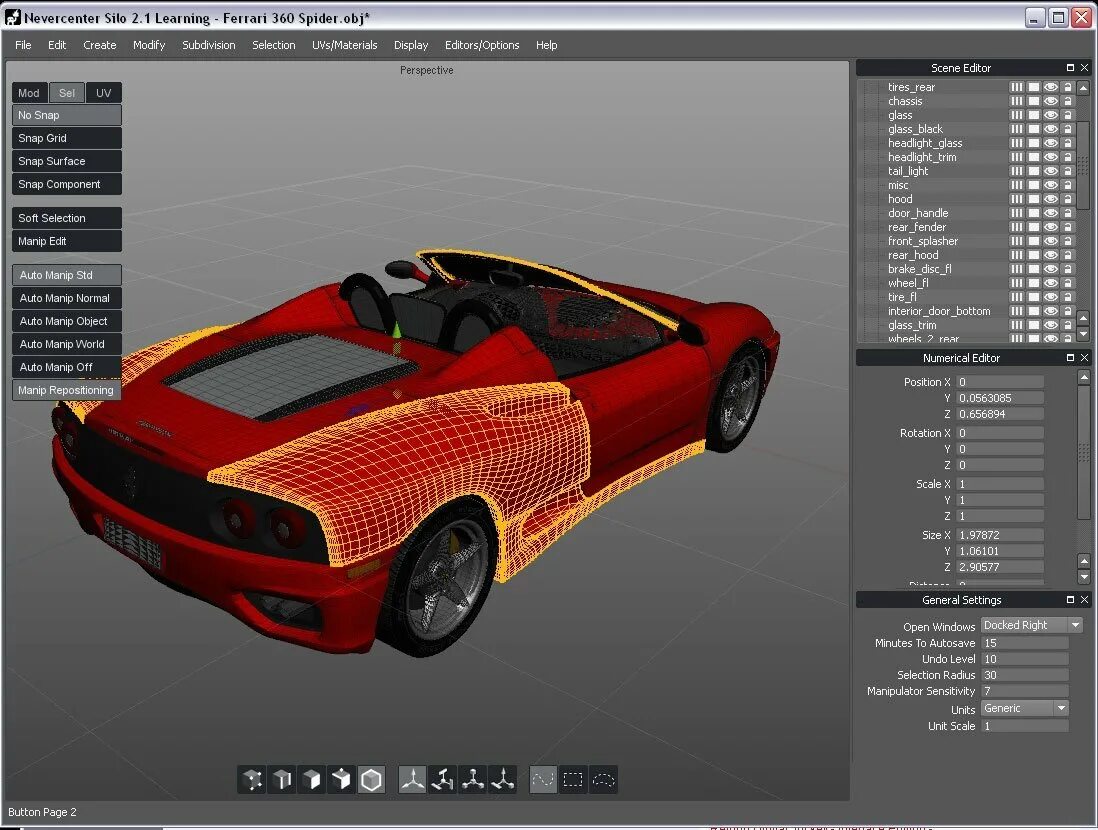Screen dimensions: 1098x830
Task: Choose the lasso selection style icon
Action: (603, 780)
